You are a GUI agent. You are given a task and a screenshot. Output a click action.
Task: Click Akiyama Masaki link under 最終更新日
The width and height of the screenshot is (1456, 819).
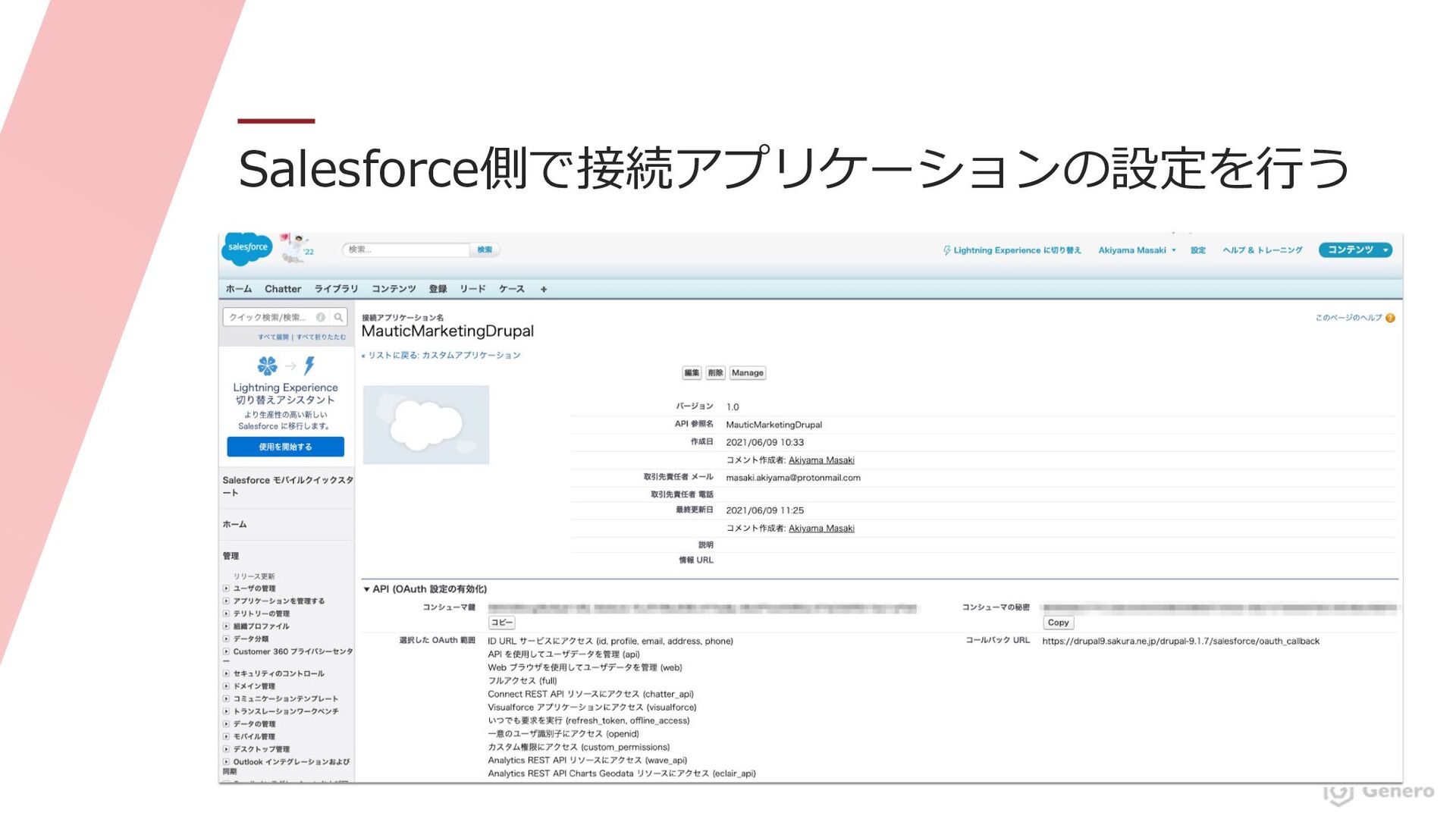tap(821, 529)
